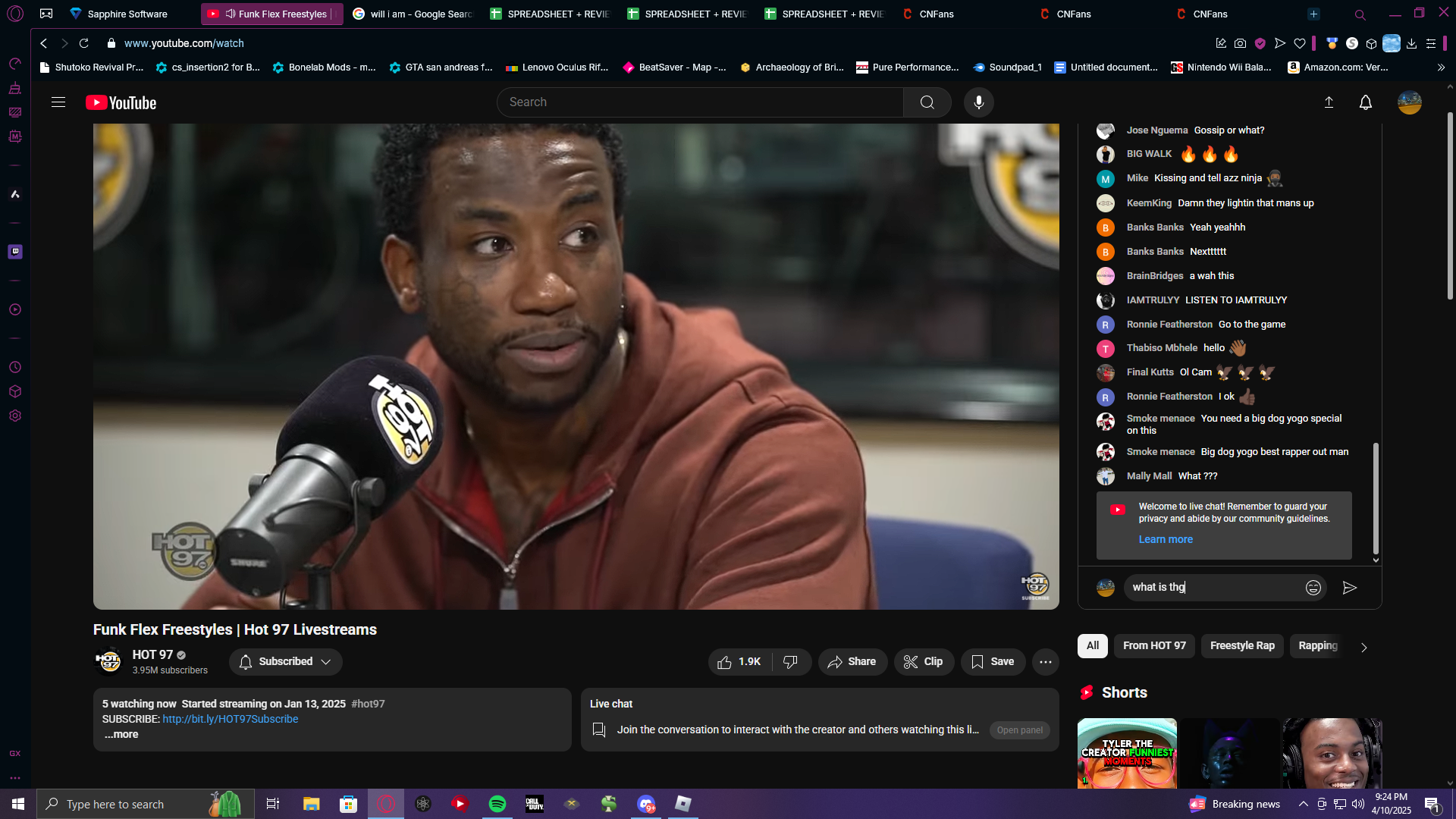Click the live chat scrollbar
Image resolution: width=1456 pixels, height=819 pixels.
pyautogui.click(x=1376, y=498)
